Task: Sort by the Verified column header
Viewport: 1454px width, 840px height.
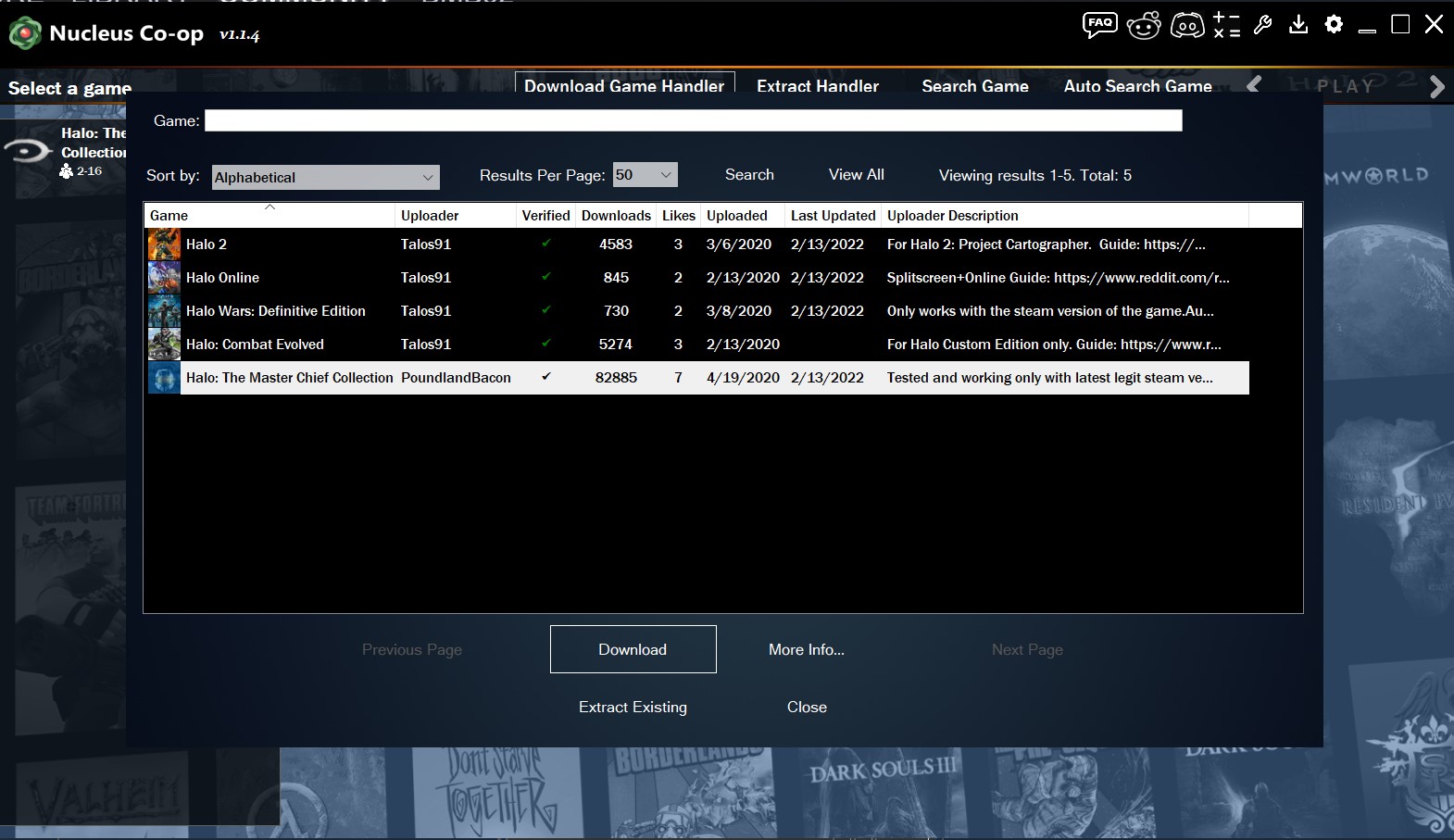Action: [546, 216]
